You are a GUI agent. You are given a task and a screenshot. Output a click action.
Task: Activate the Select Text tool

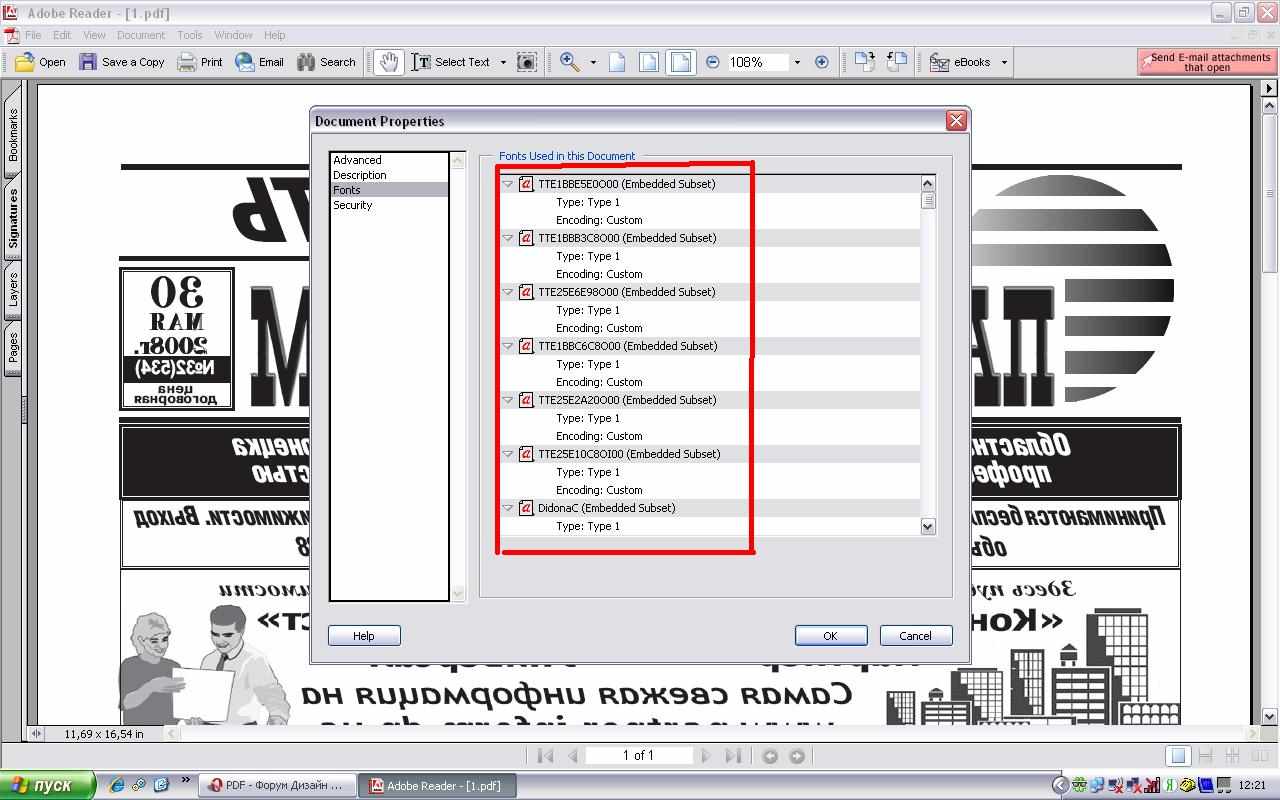tap(451, 62)
